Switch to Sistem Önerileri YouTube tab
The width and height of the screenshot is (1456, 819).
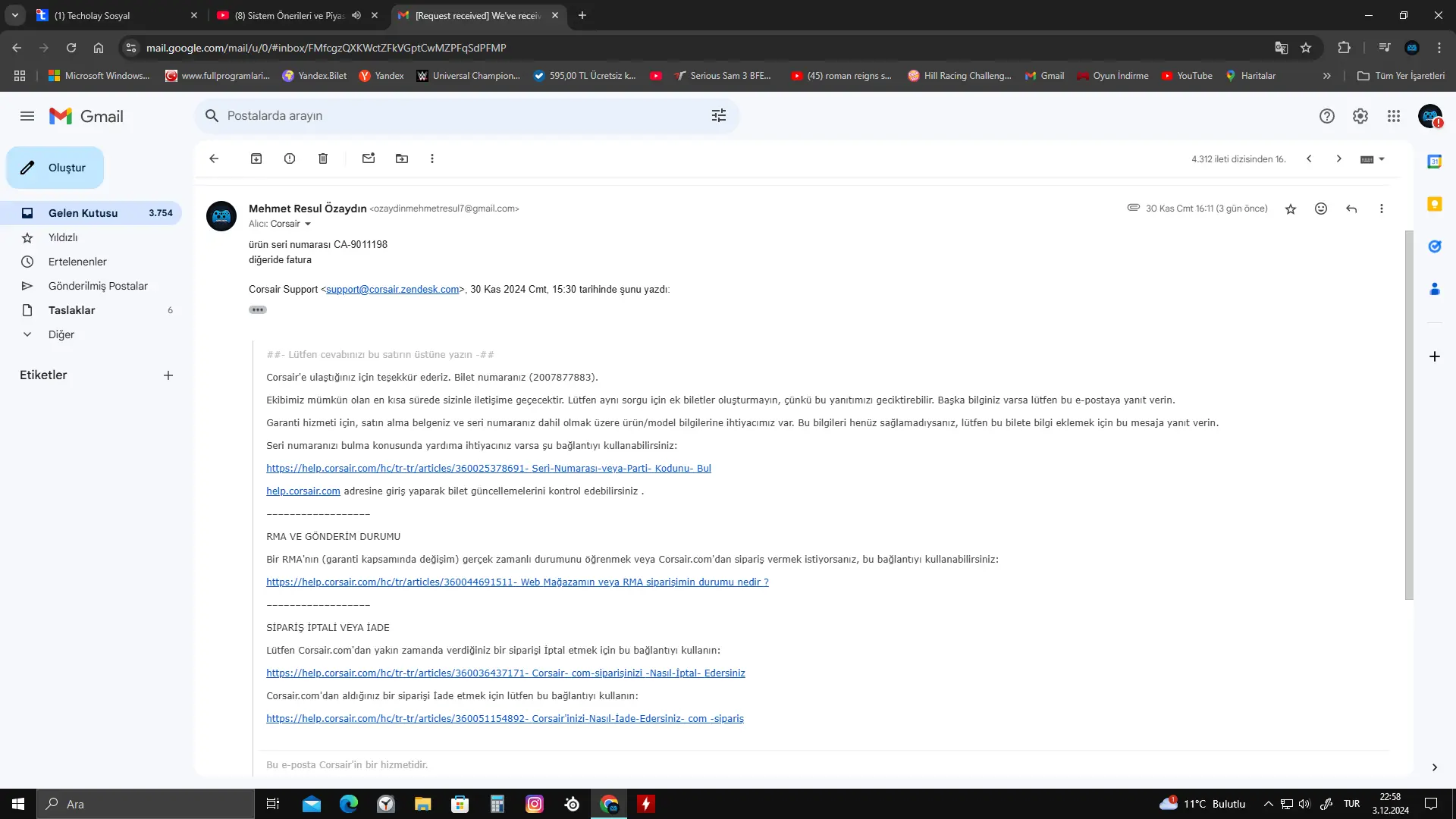pyautogui.click(x=288, y=15)
